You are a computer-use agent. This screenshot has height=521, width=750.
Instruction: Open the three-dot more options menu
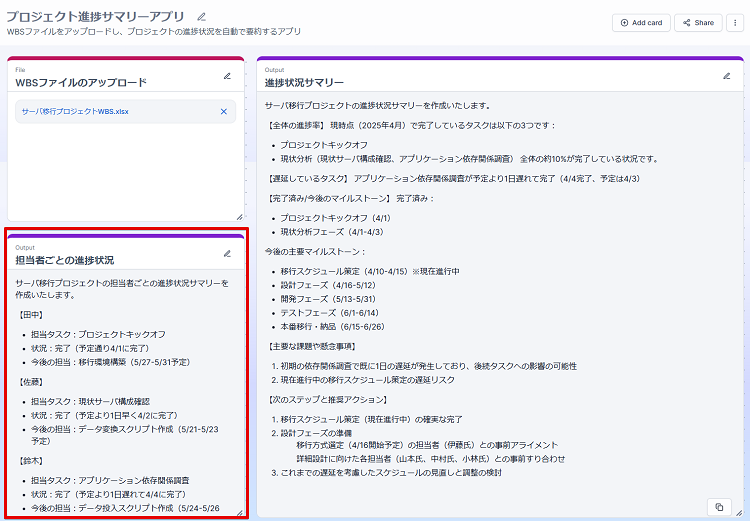pyautogui.click(x=735, y=22)
